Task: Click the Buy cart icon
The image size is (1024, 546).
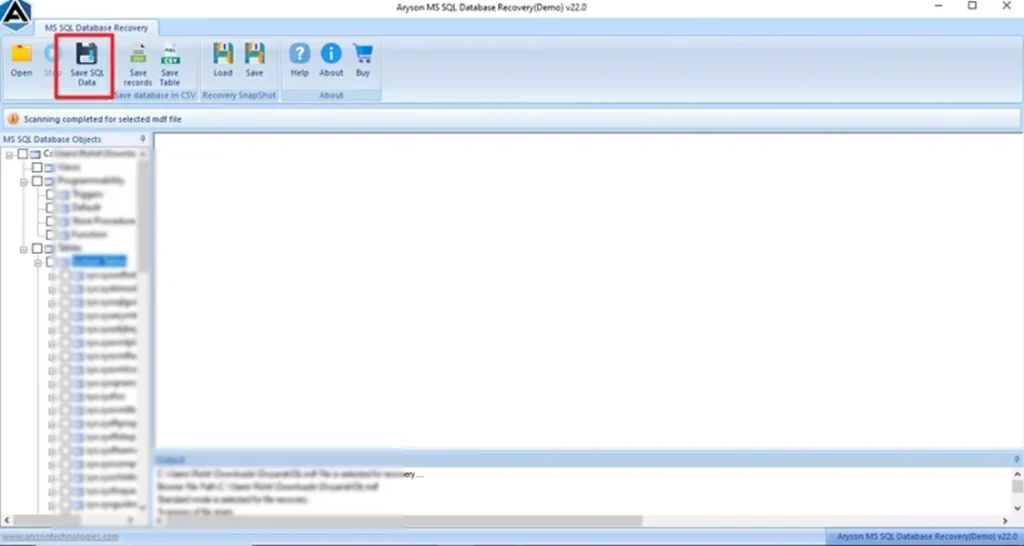Action: click(363, 61)
